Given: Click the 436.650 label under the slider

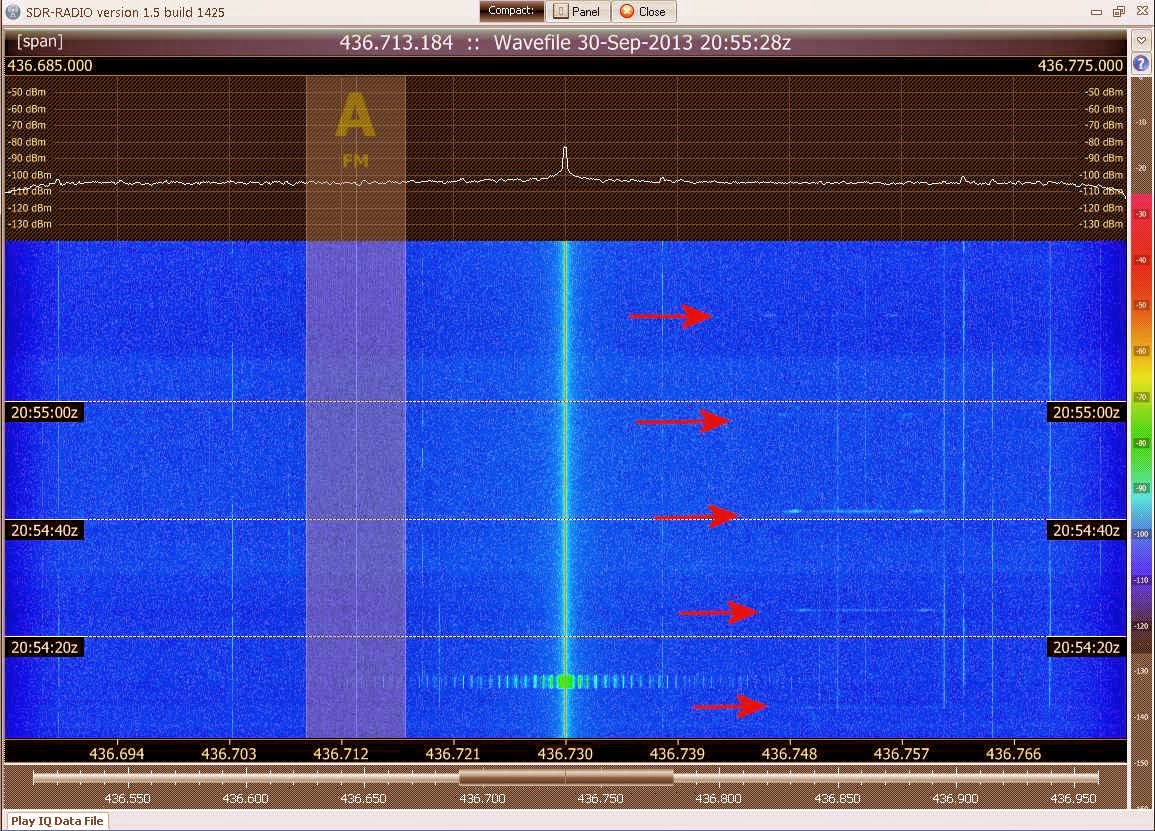Looking at the screenshot, I should 363,799.
